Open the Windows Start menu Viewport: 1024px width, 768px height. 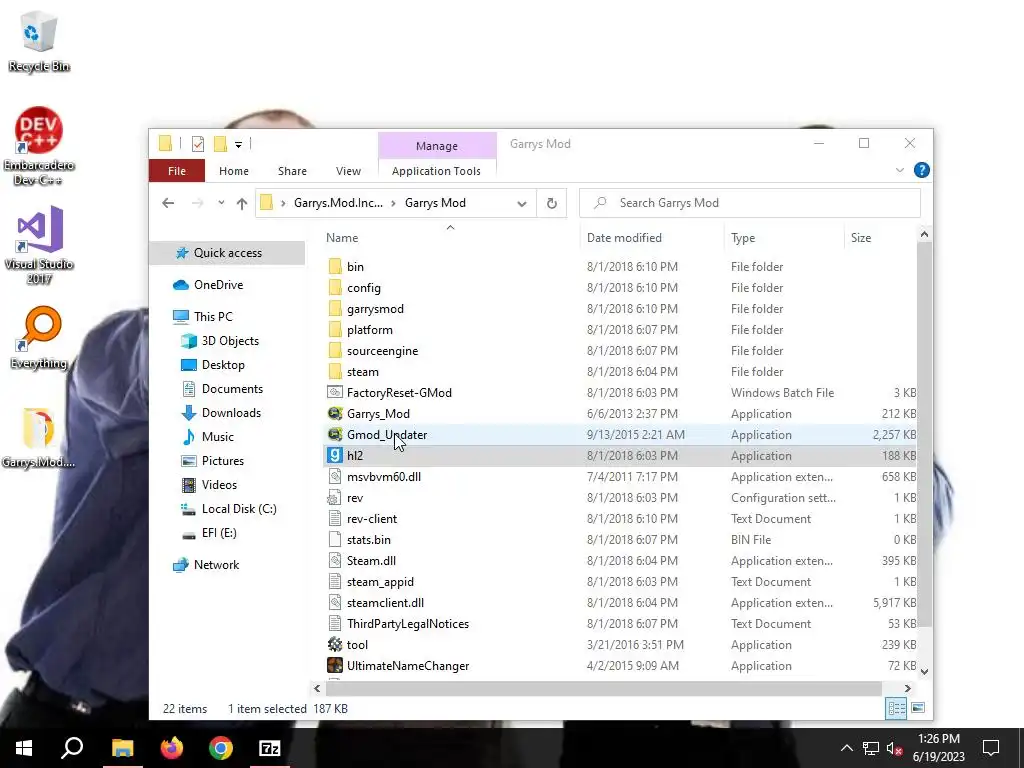24,748
